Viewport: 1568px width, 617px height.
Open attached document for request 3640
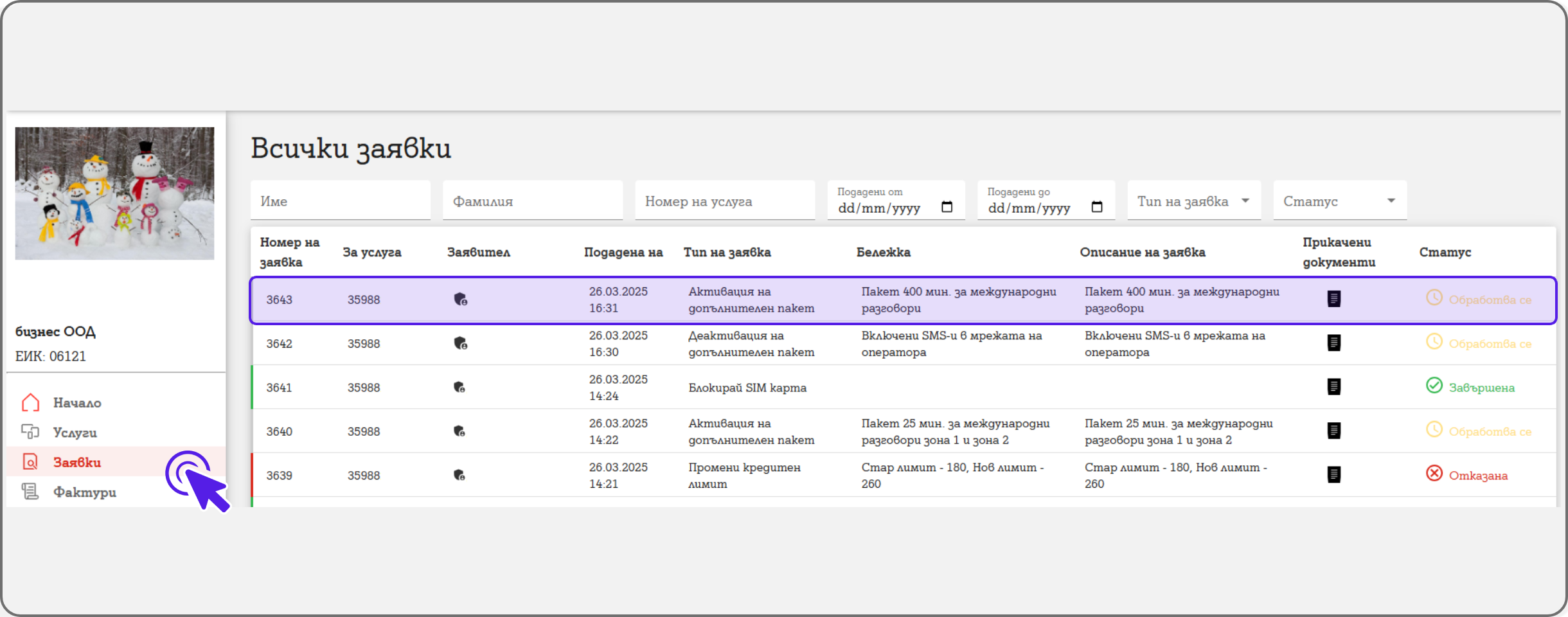(x=1334, y=431)
